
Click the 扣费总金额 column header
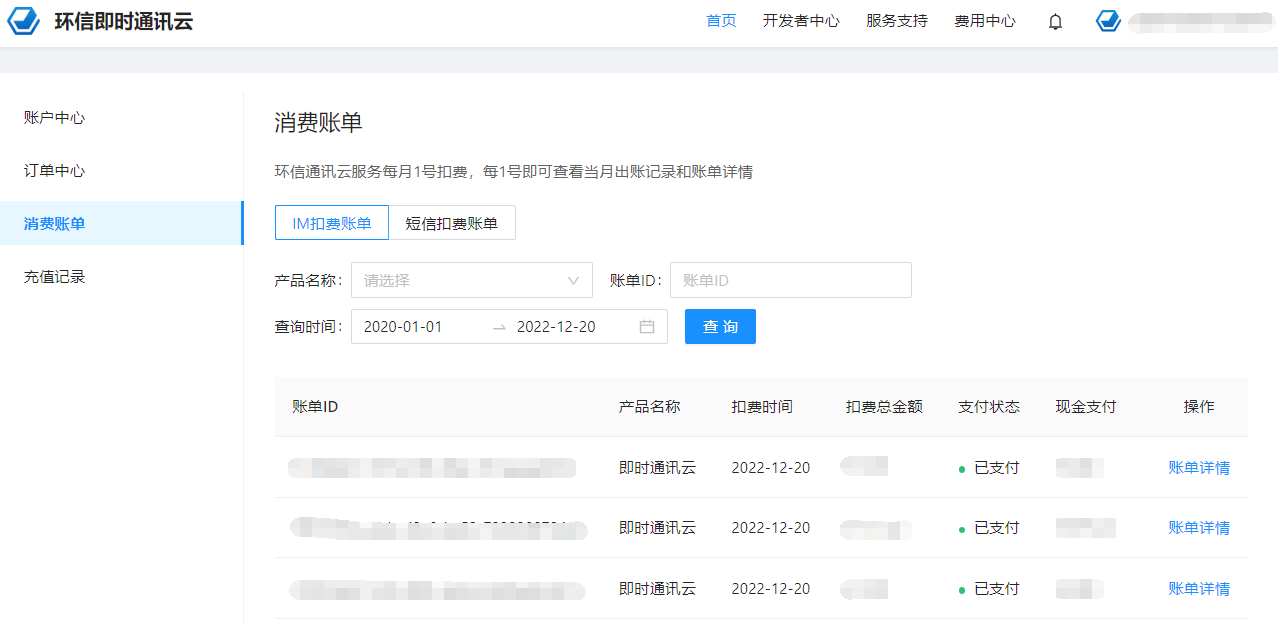[884, 407]
